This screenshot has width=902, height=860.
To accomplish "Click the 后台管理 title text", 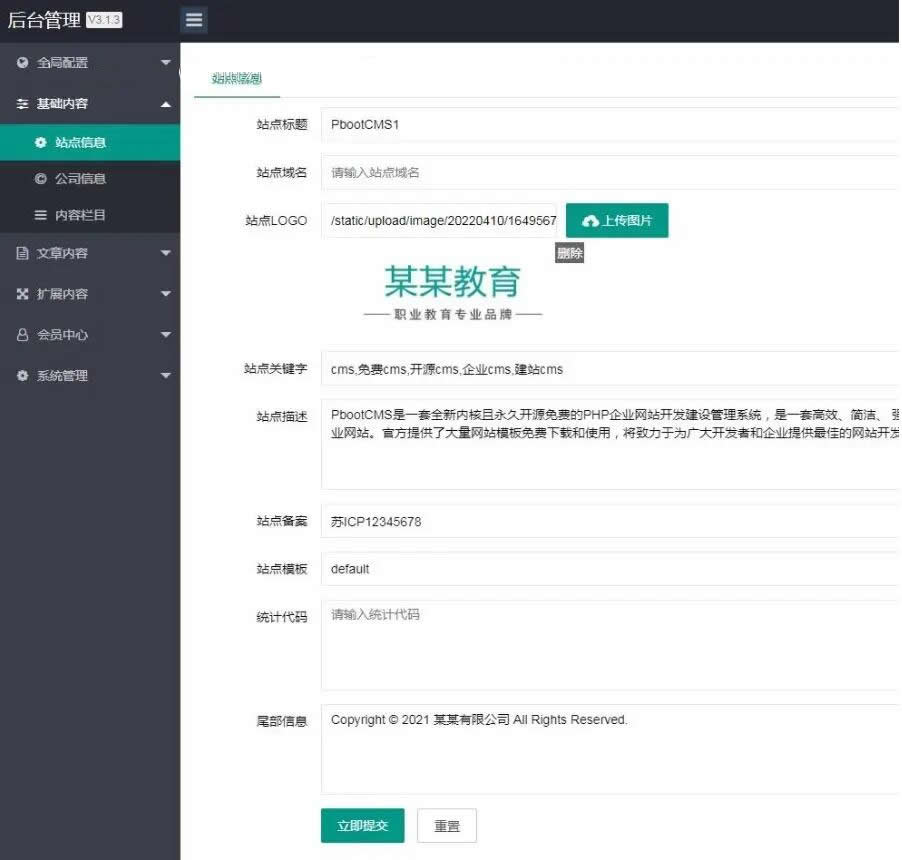I will point(44,20).
